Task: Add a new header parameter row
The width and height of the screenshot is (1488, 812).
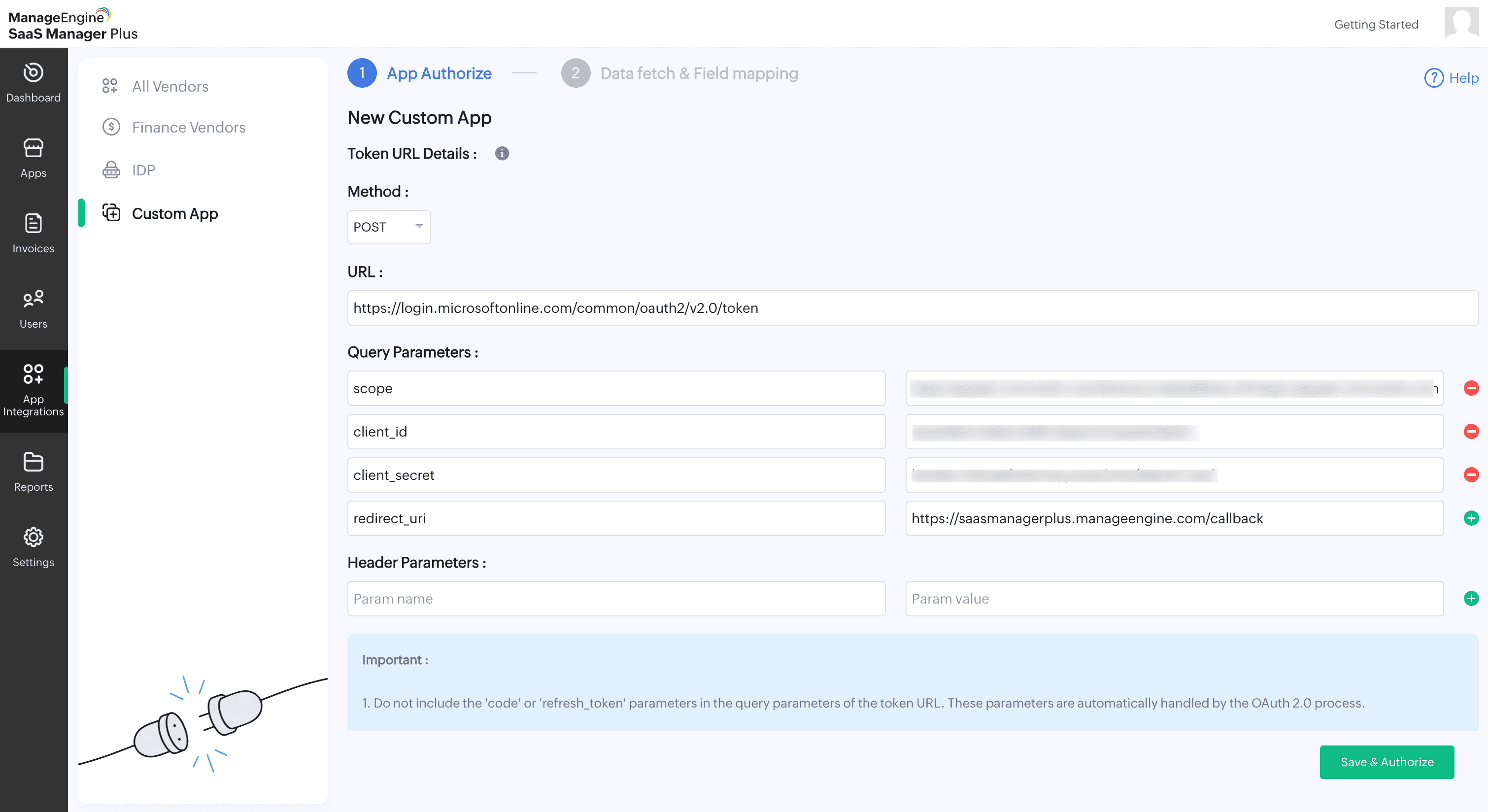Action: [1471, 598]
